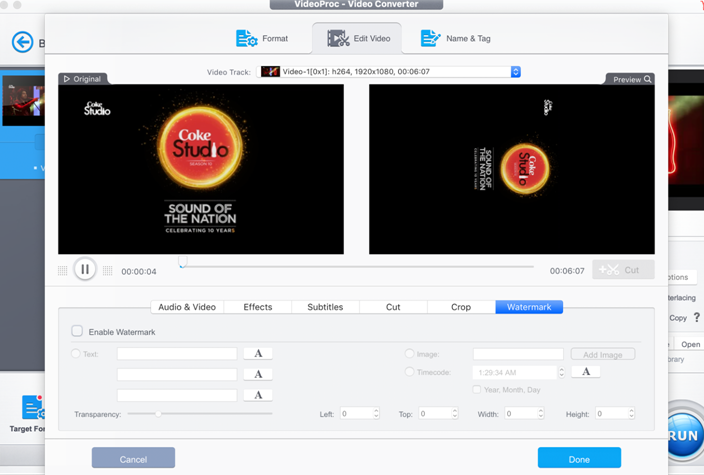Screen dimensions: 704x475
Task: Enable the Watermark checkbox
Action: [x=77, y=331]
